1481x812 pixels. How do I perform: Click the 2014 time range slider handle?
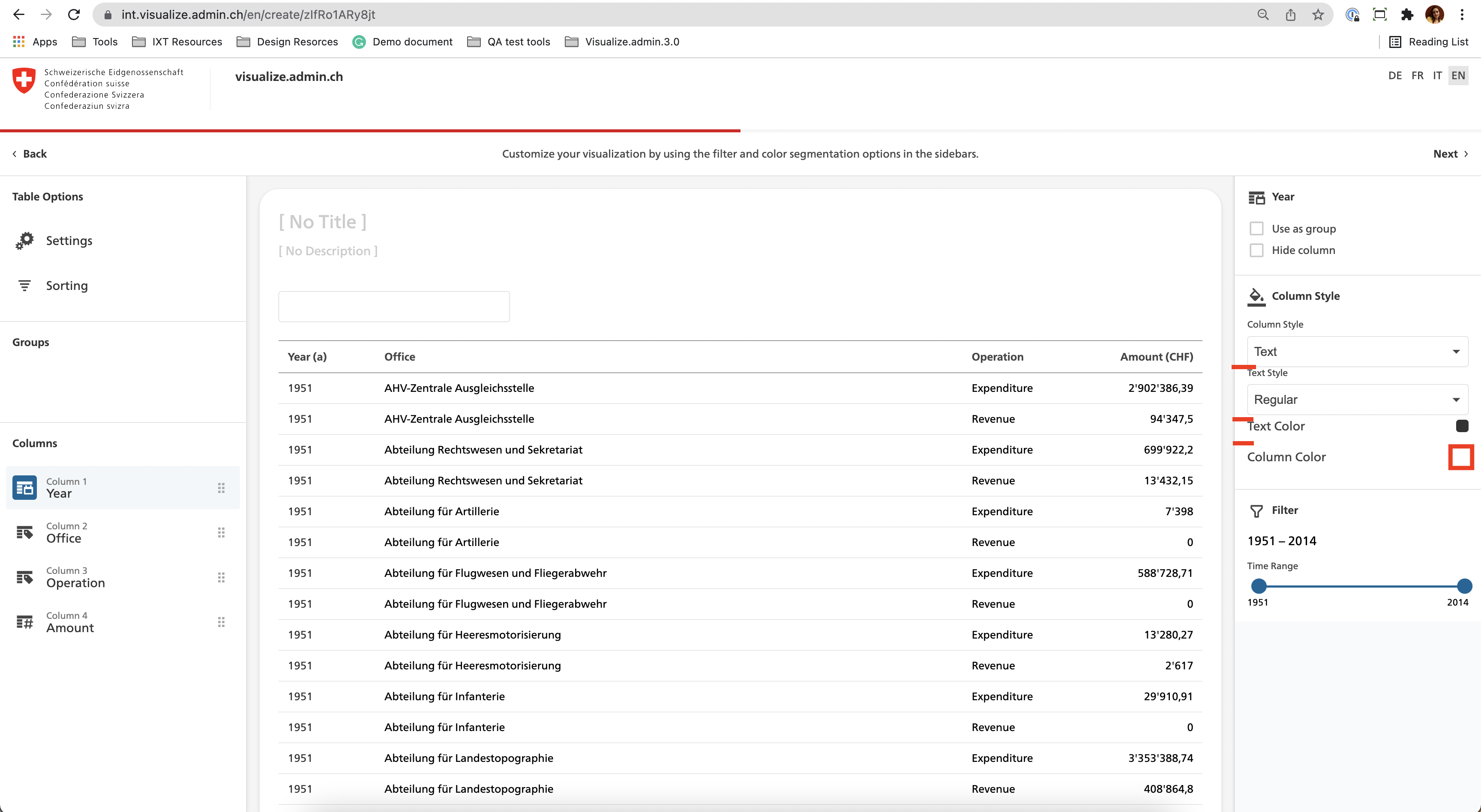(x=1464, y=586)
